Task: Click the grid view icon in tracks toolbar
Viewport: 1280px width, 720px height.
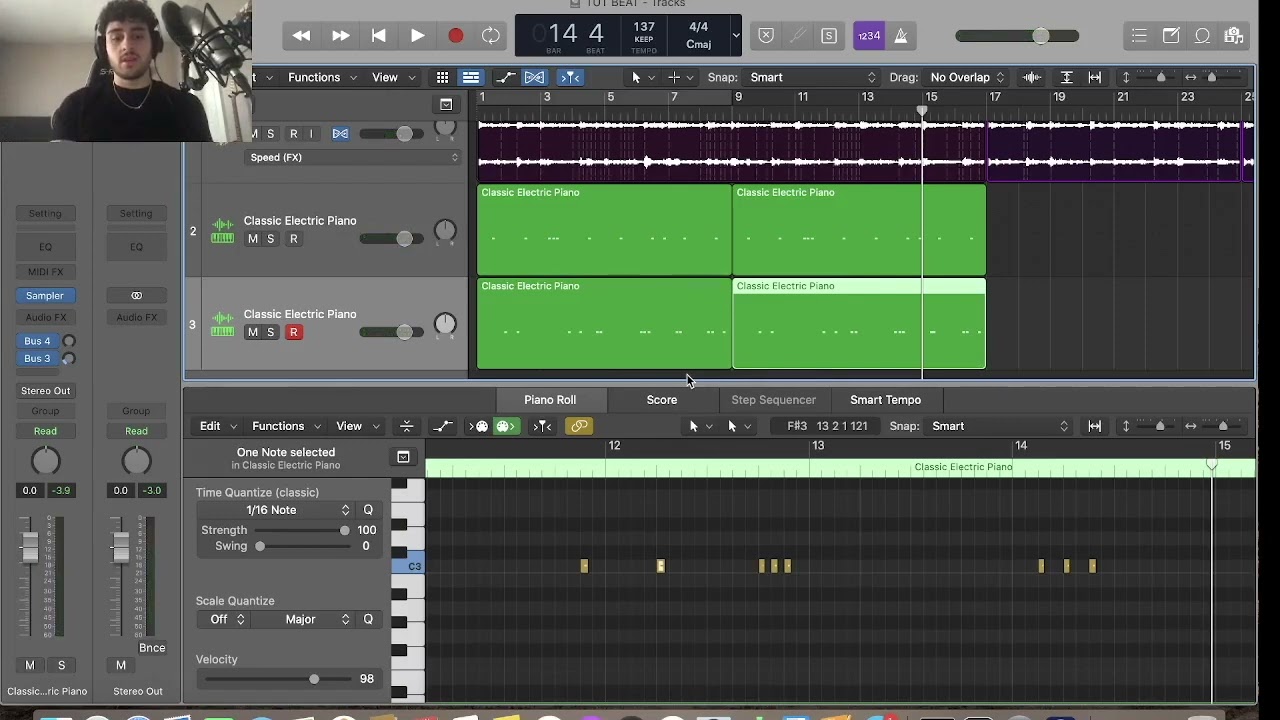Action: point(442,77)
